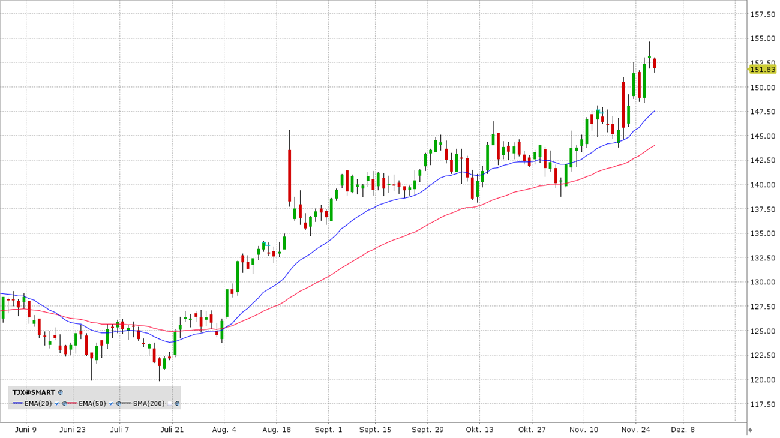The width and height of the screenshot is (780, 438).
Task: Click the Juli 21 date label
Action: [172, 430]
